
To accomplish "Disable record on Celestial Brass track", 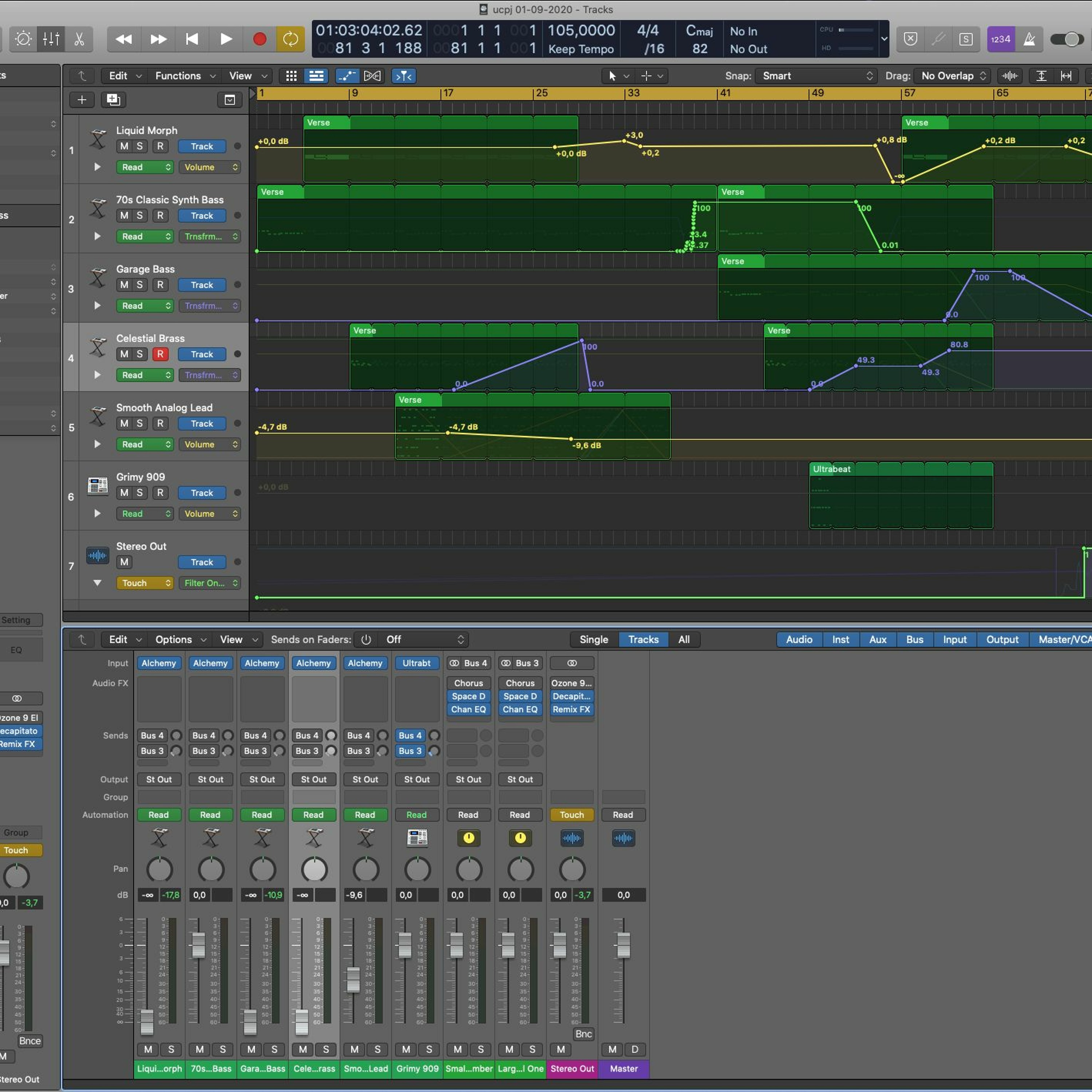I will (160, 355).
